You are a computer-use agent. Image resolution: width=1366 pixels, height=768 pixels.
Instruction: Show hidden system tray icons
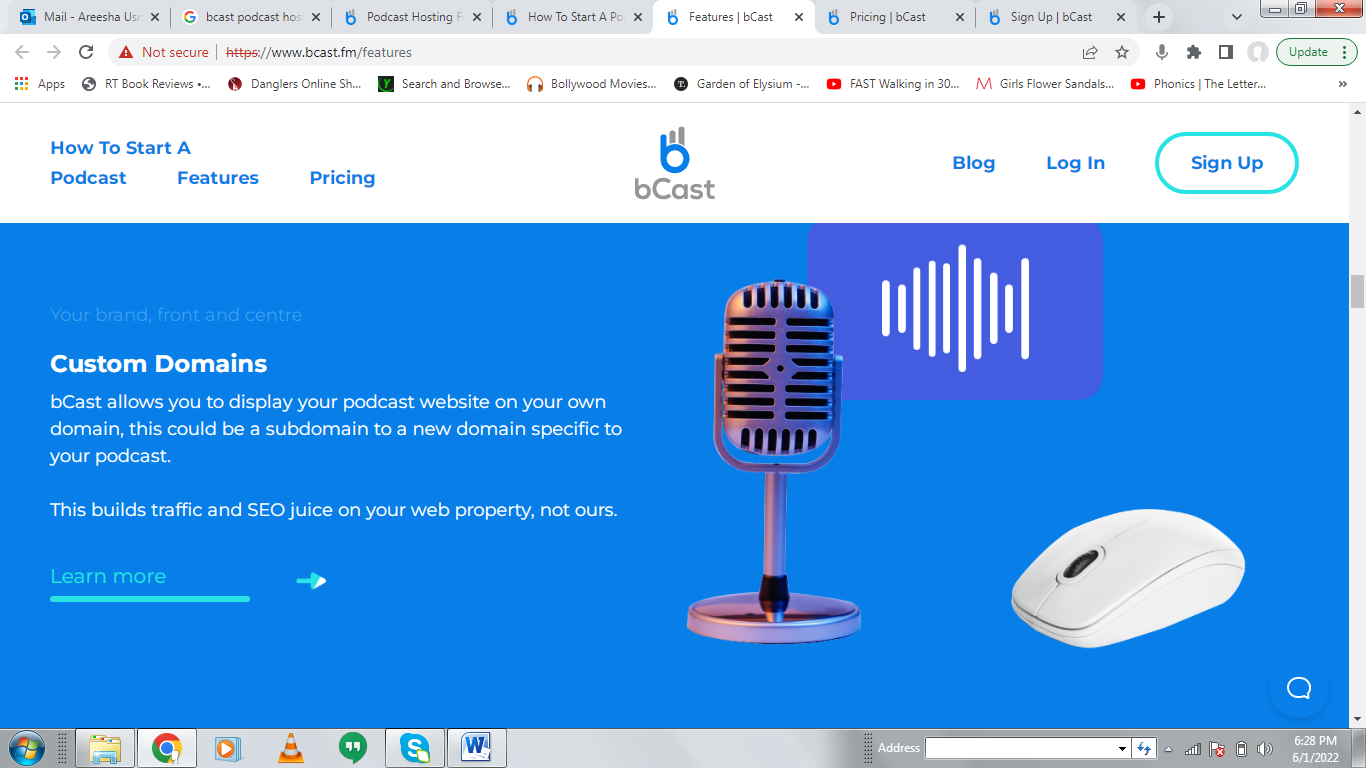(x=1168, y=748)
